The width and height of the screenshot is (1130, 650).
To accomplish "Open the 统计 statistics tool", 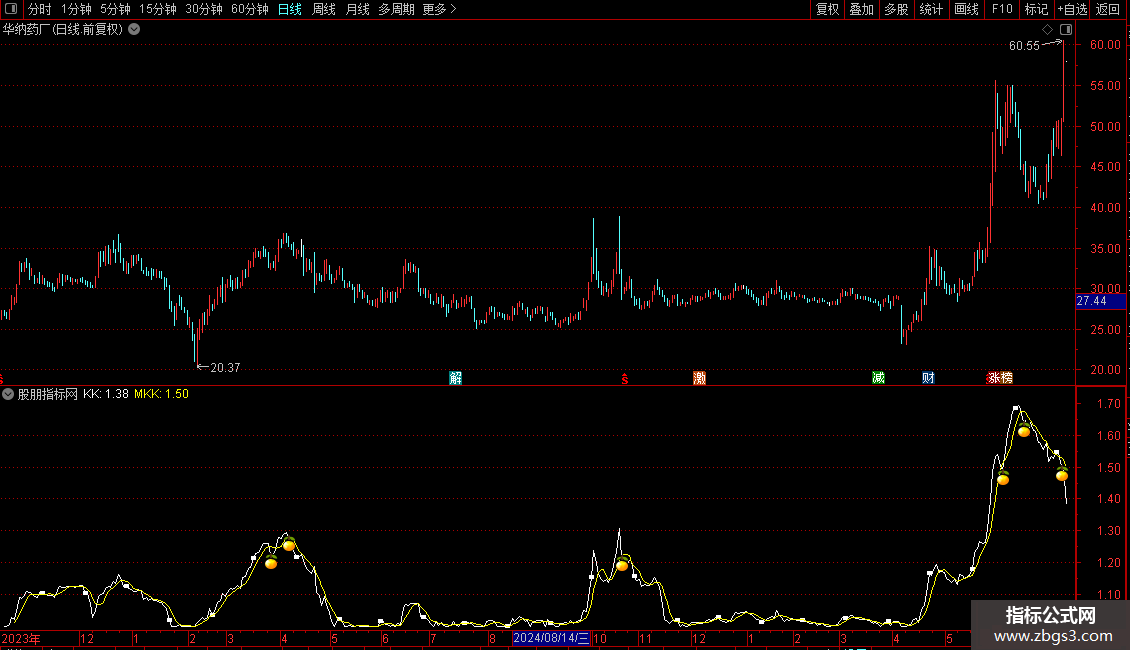I will [931, 9].
